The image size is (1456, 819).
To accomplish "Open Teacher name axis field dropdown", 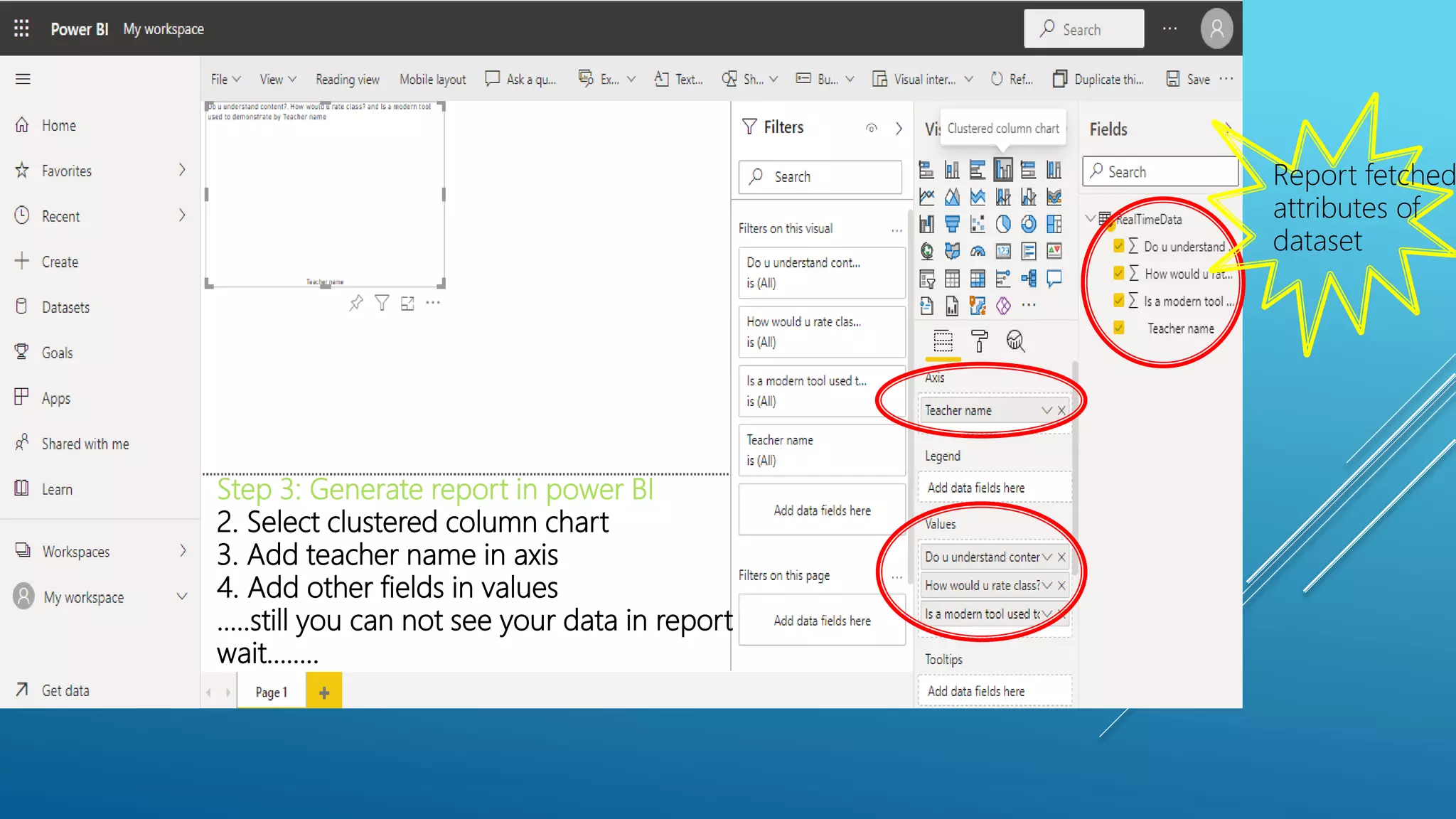I will pos(1046,410).
